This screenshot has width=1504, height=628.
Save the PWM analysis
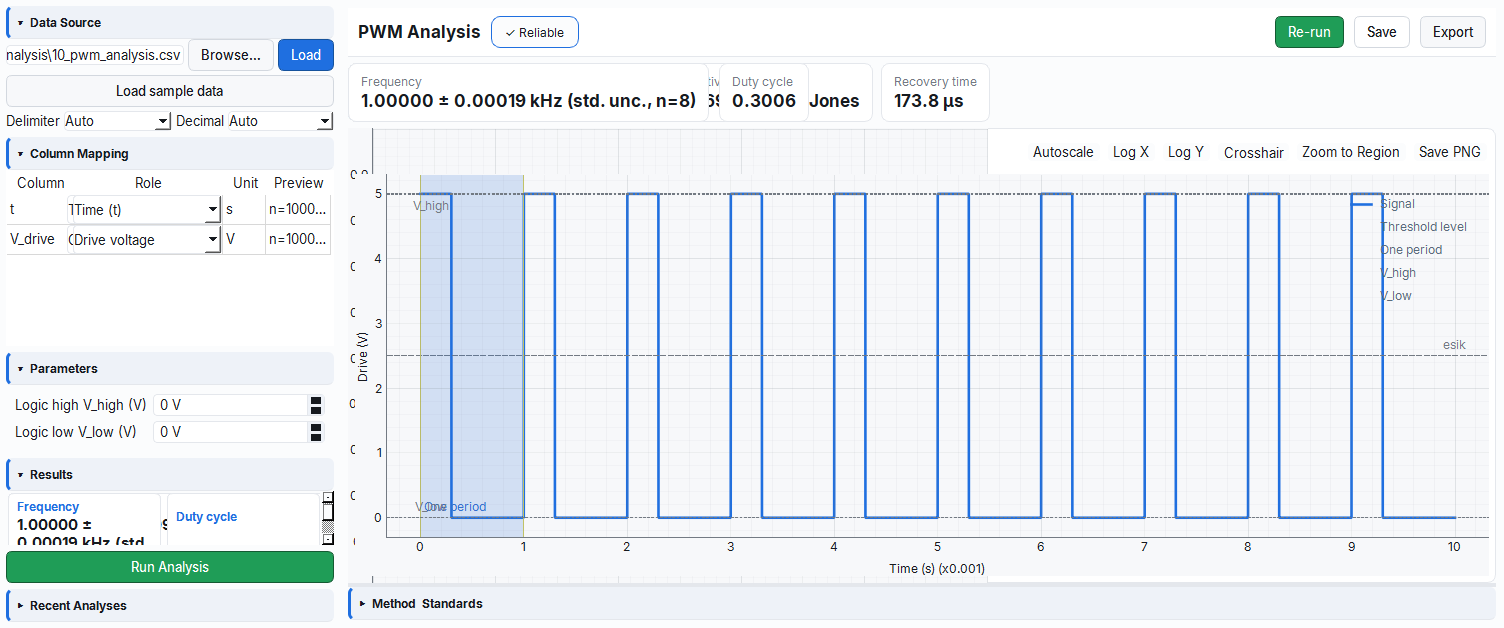click(x=1381, y=32)
